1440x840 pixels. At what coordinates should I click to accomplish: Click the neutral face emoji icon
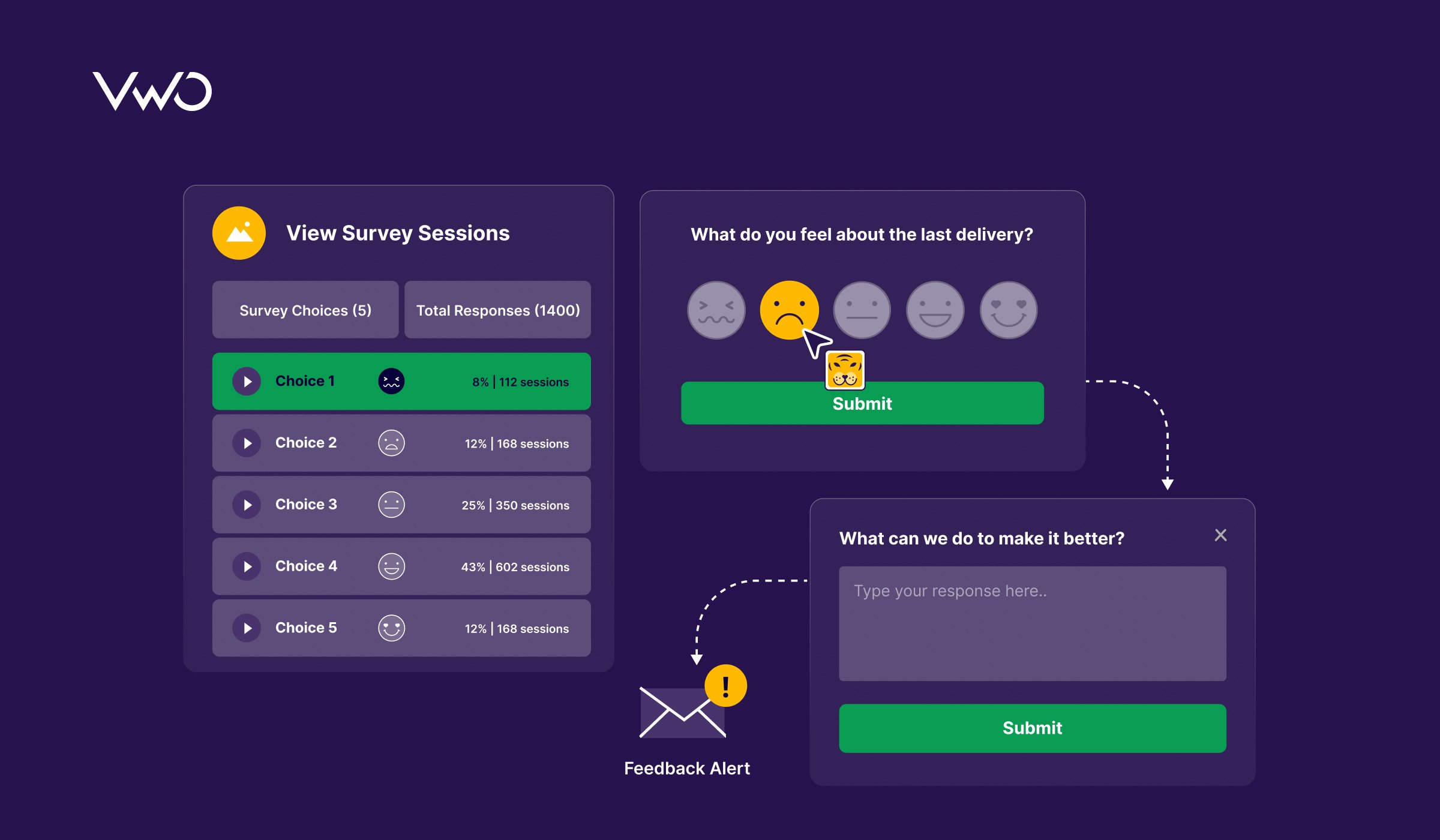pos(862,310)
